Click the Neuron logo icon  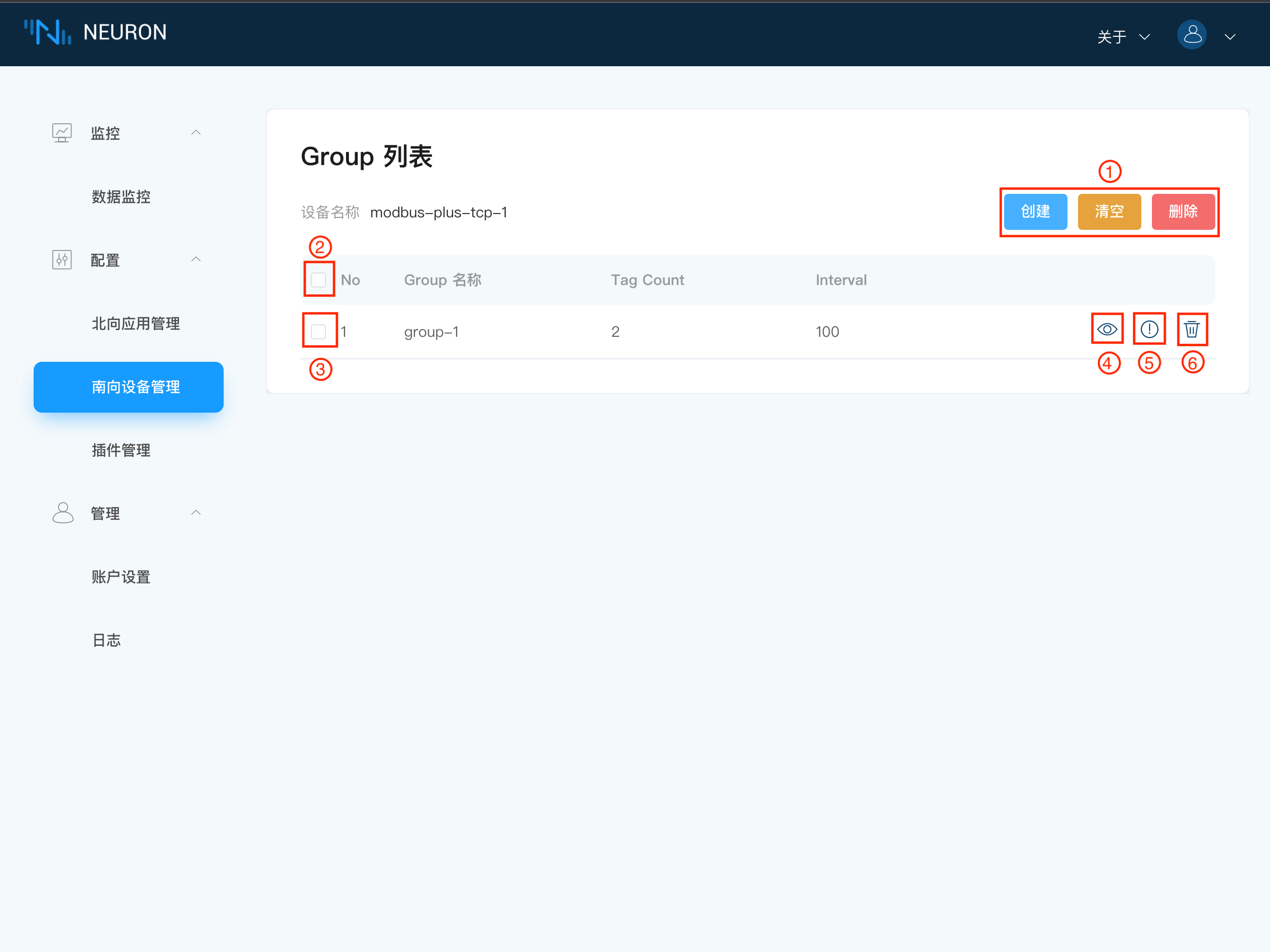(x=48, y=32)
